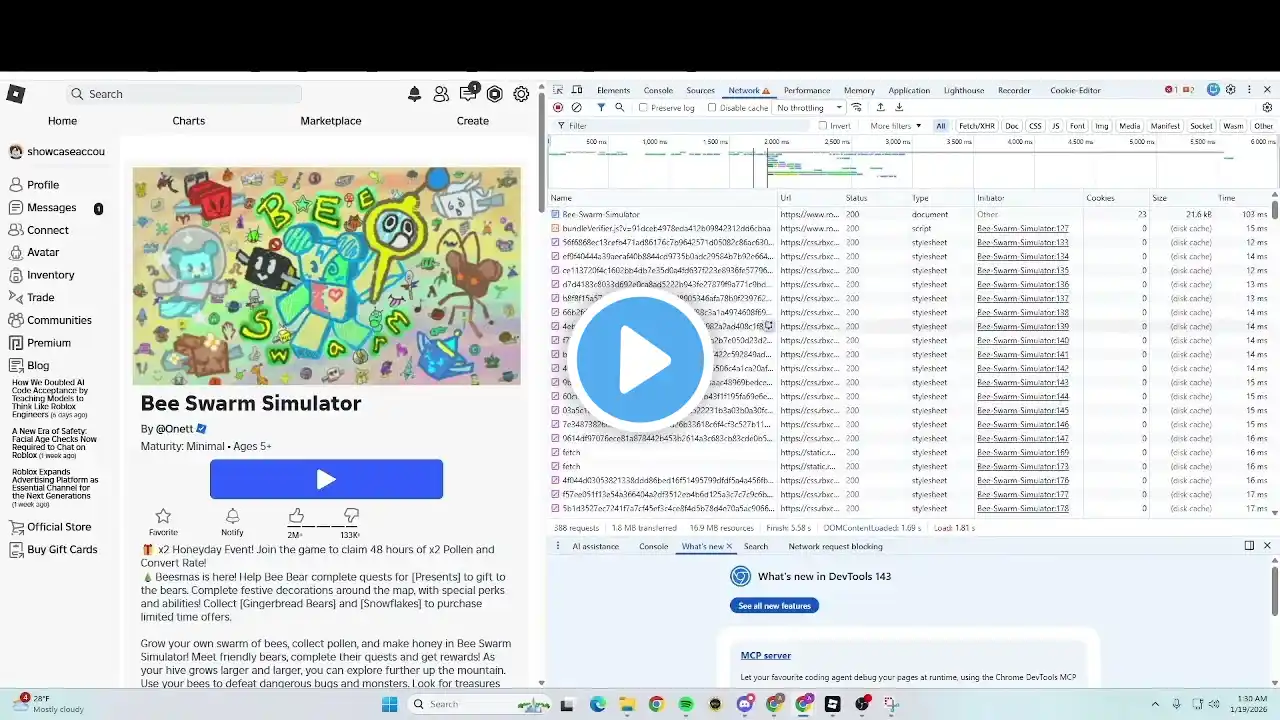Open the Network request blocking drawer tab
Image resolution: width=1280 pixels, height=720 pixels.
(x=835, y=546)
